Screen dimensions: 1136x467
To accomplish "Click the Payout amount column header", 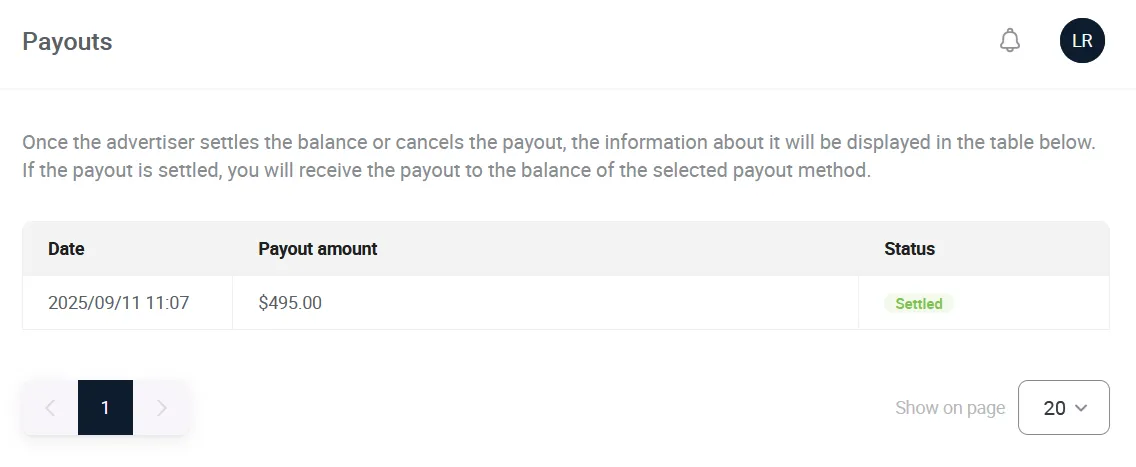I will pyautogui.click(x=317, y=249).
